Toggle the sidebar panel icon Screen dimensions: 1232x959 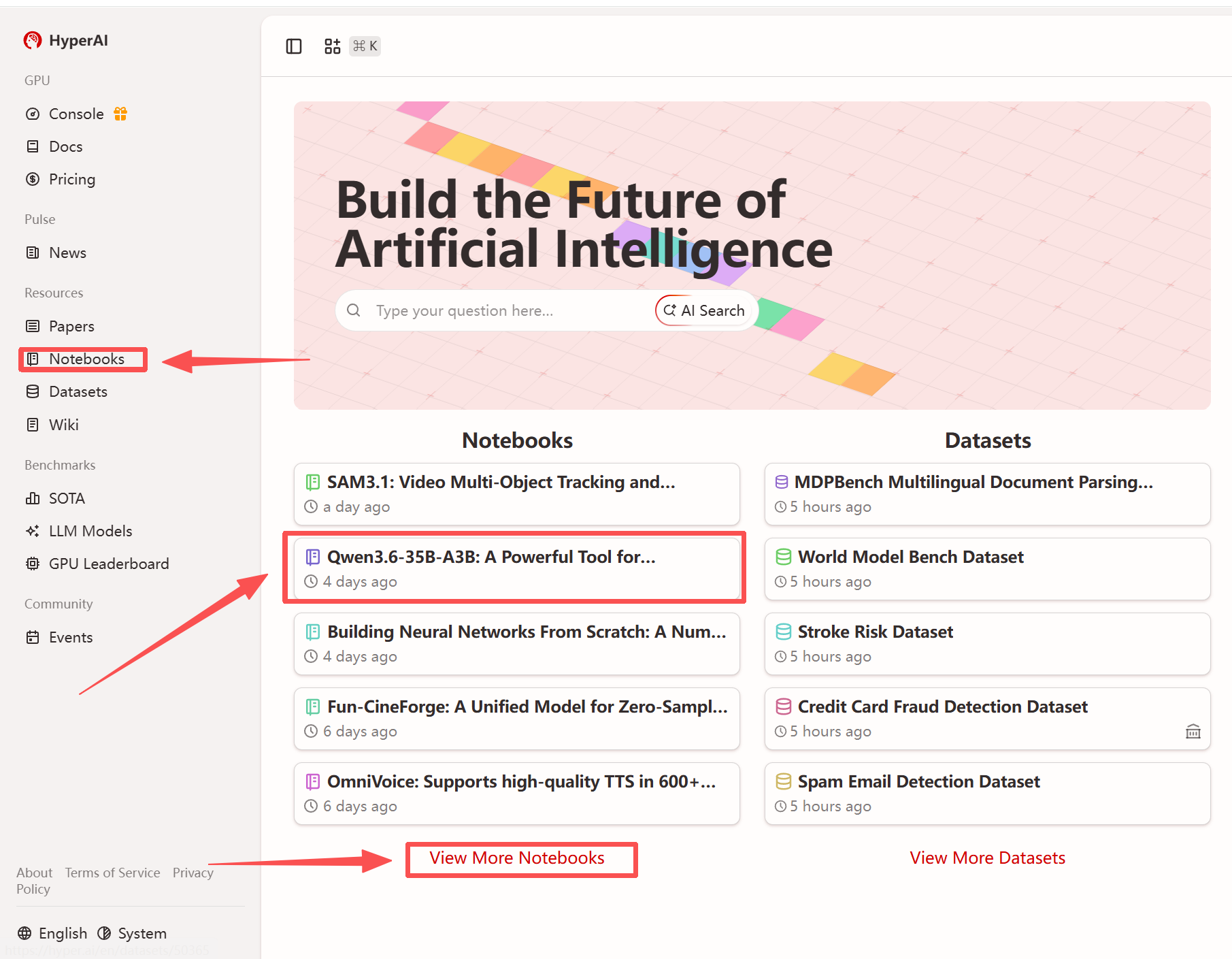coord(294,46)
